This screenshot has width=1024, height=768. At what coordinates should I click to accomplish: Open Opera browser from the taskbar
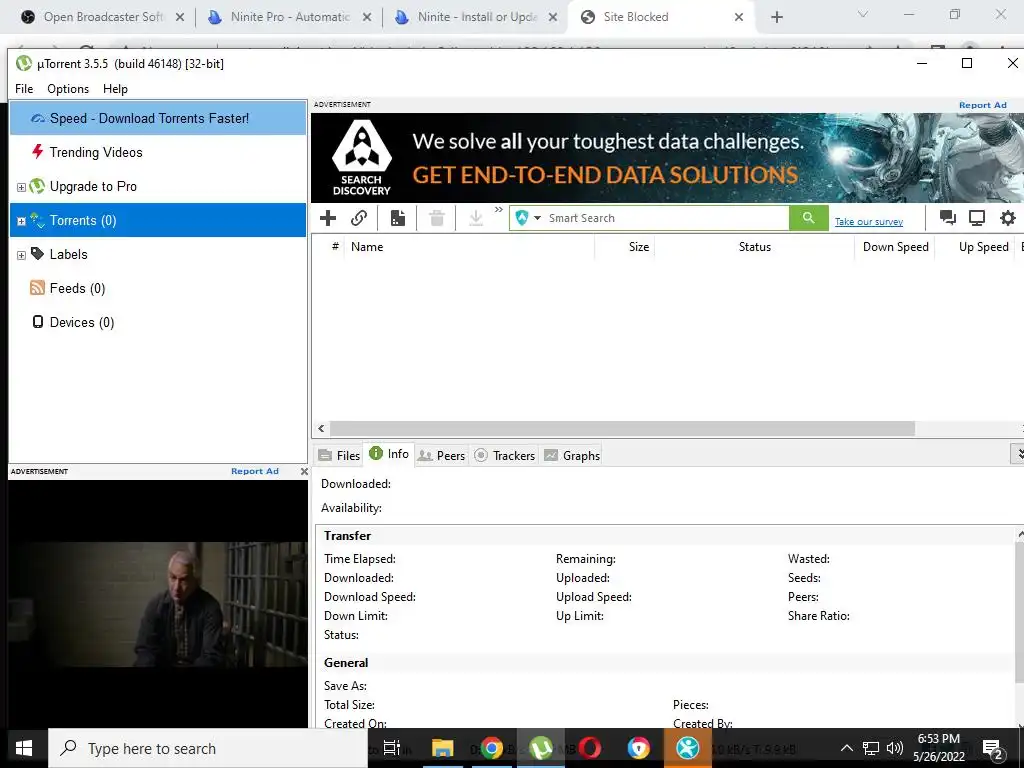point(590,748)
